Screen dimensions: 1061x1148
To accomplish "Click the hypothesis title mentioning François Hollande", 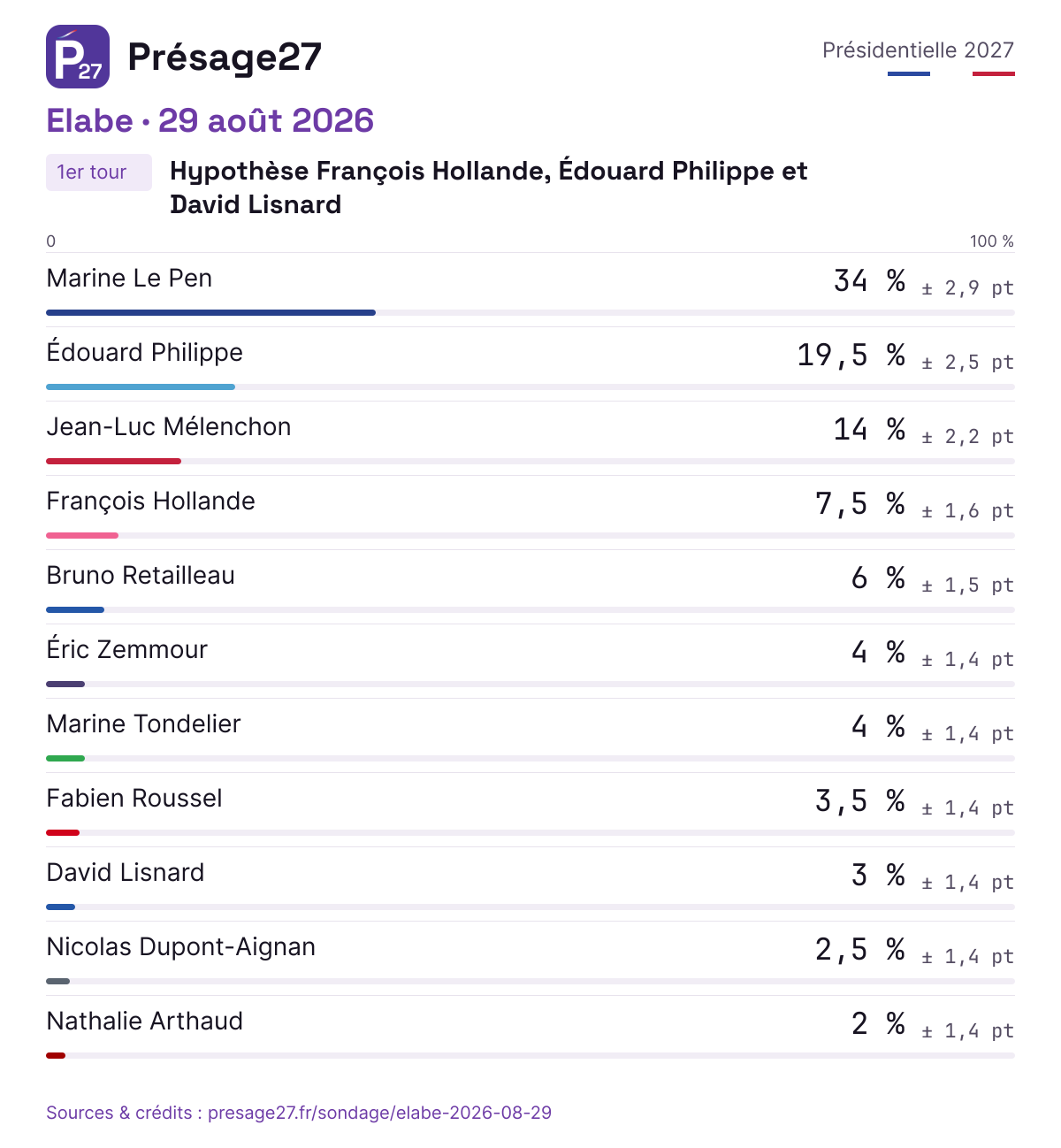I will coord(489,188).
